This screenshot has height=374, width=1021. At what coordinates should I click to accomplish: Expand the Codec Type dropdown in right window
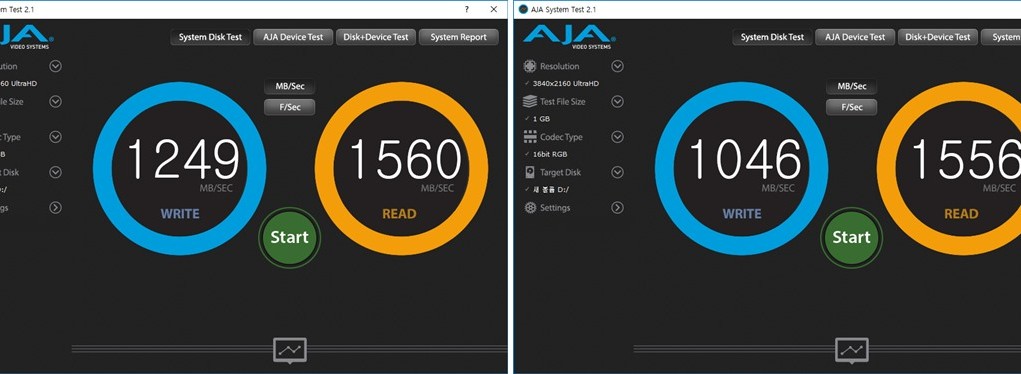(617, 137)
